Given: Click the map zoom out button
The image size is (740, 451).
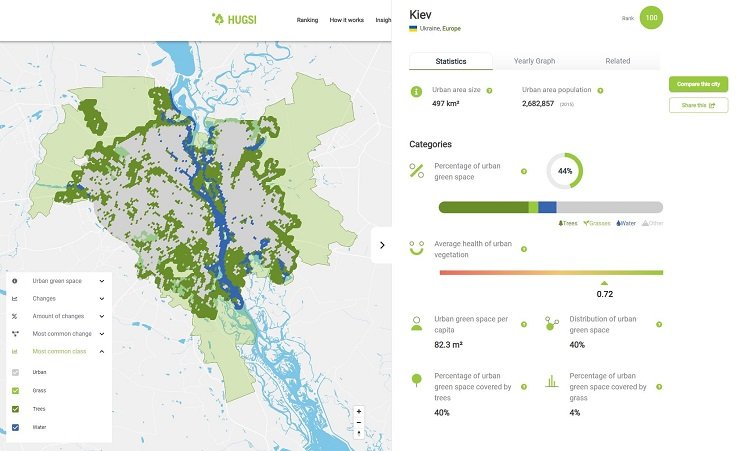Looking at the screenshot, I should (359, 422).
